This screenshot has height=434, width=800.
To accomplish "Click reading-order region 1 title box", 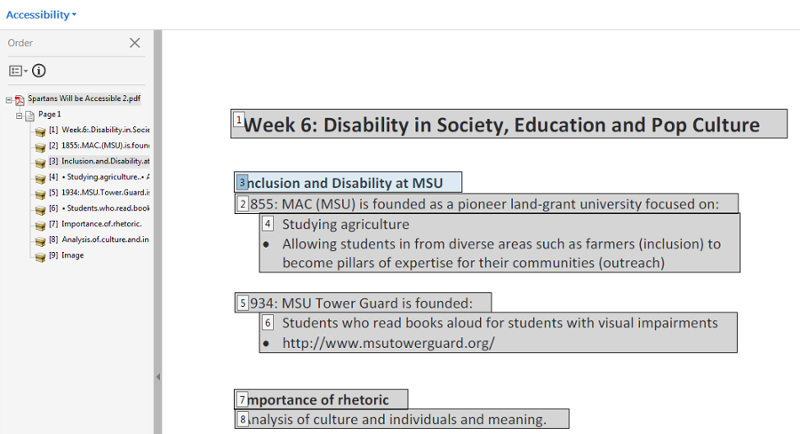I will [x=509, y=124].
